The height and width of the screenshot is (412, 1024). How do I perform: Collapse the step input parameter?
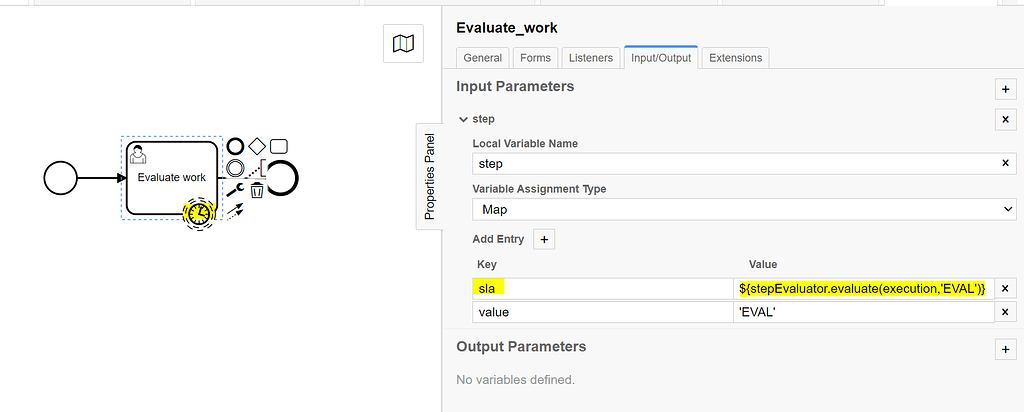(463, 119)
